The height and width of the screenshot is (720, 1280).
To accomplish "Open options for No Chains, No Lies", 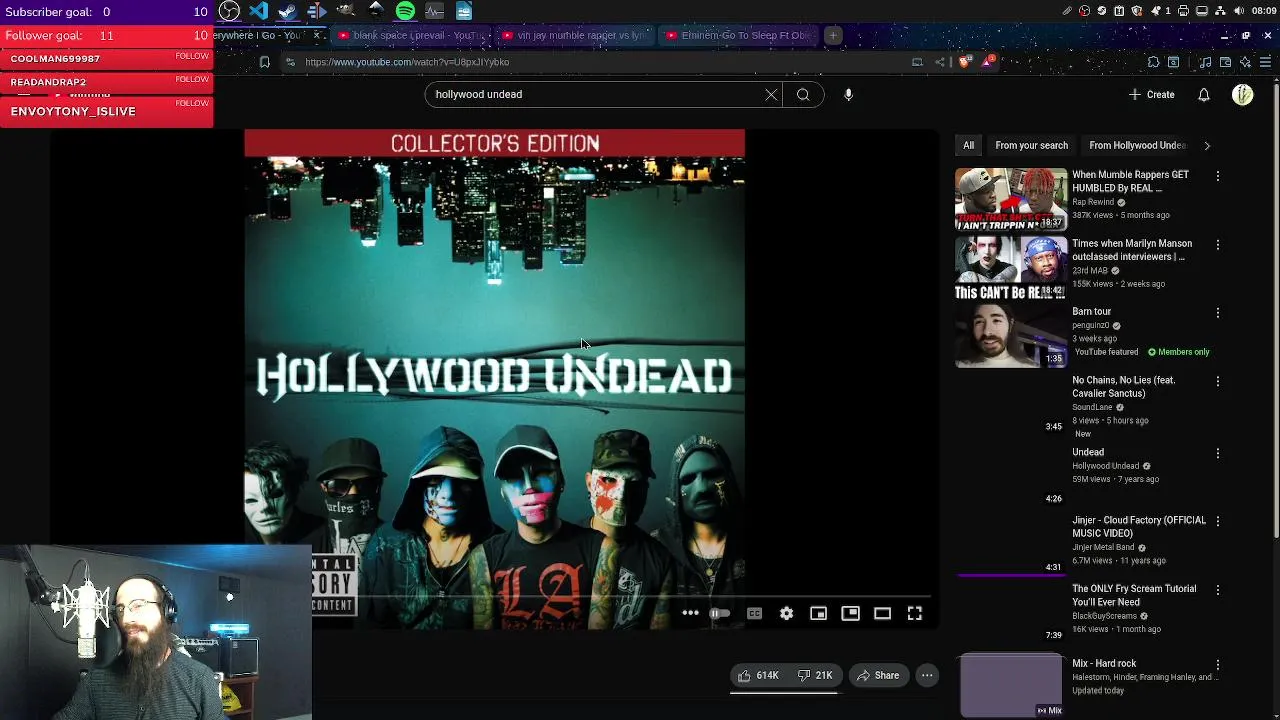I will click(1217, 382).
